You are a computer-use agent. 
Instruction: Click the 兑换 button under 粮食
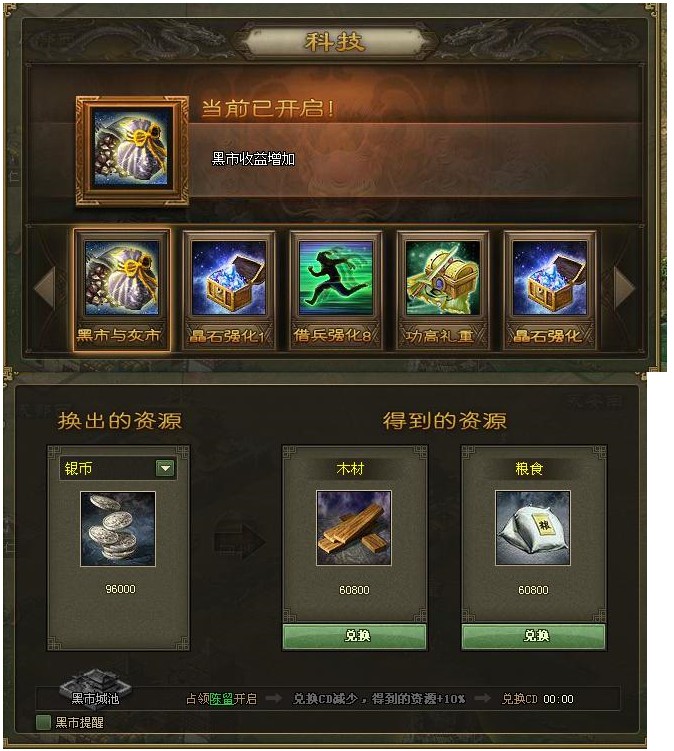[533, 637]
